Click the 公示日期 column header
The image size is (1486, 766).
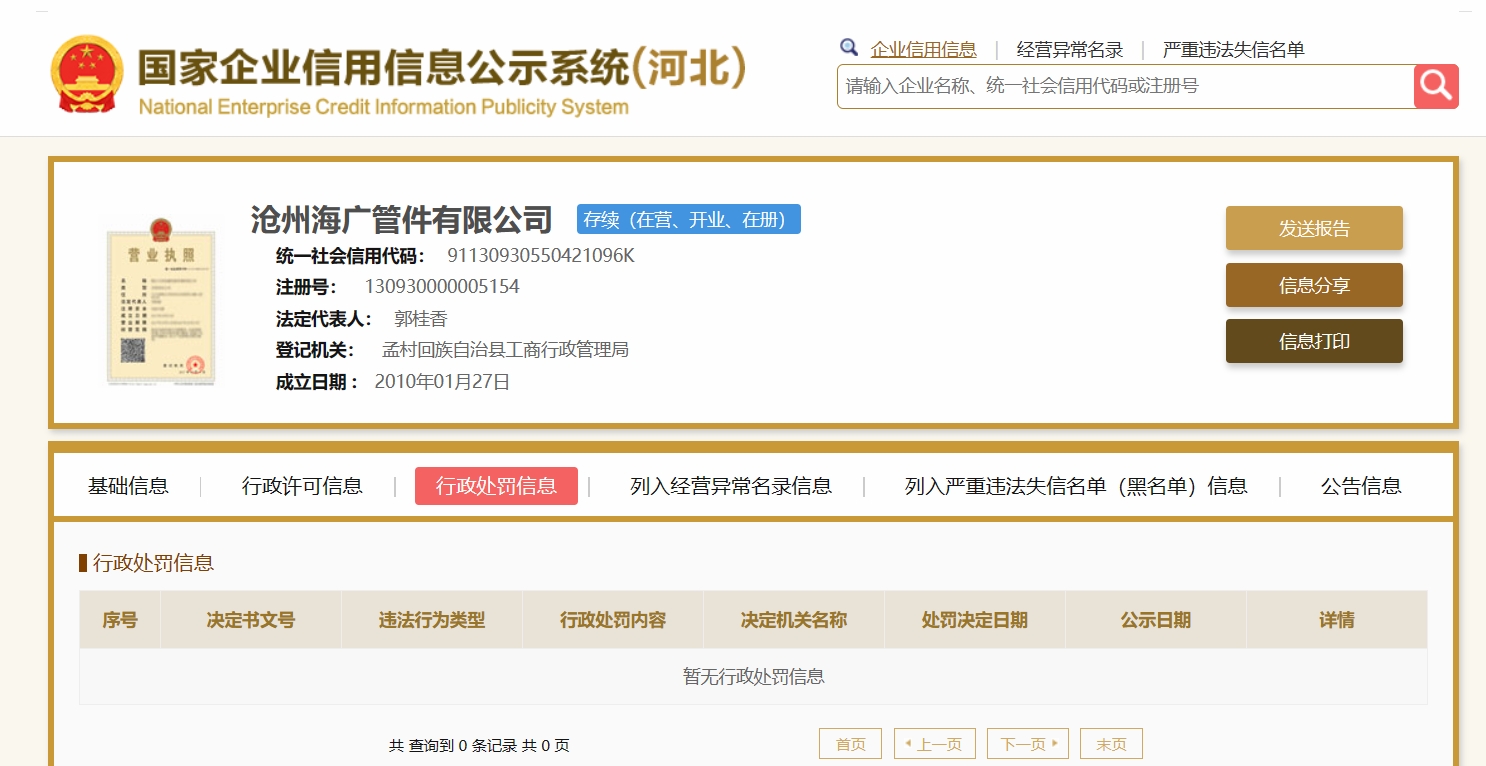tap(1156, 620)
